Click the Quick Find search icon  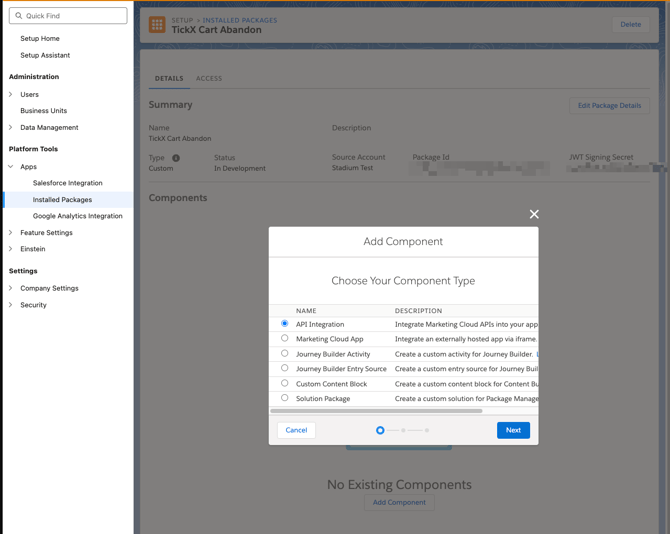pyautogui.click(x=19, y=16)
